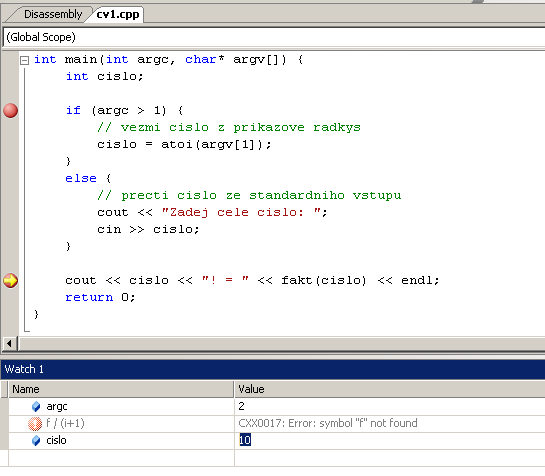Click the red error icon beside f / (i+1)

point(35,423)
